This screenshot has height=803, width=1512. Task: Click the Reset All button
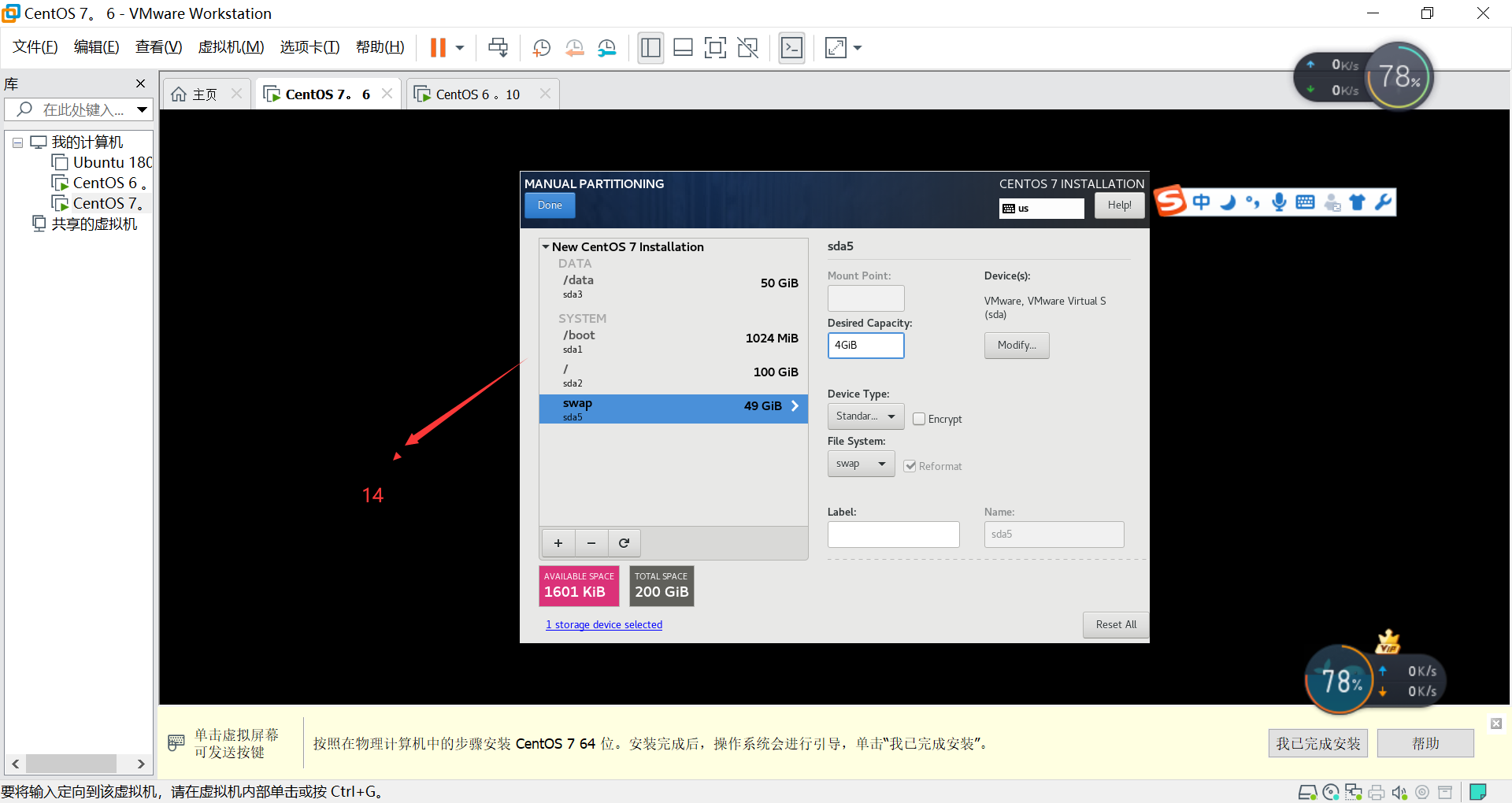1116,625
